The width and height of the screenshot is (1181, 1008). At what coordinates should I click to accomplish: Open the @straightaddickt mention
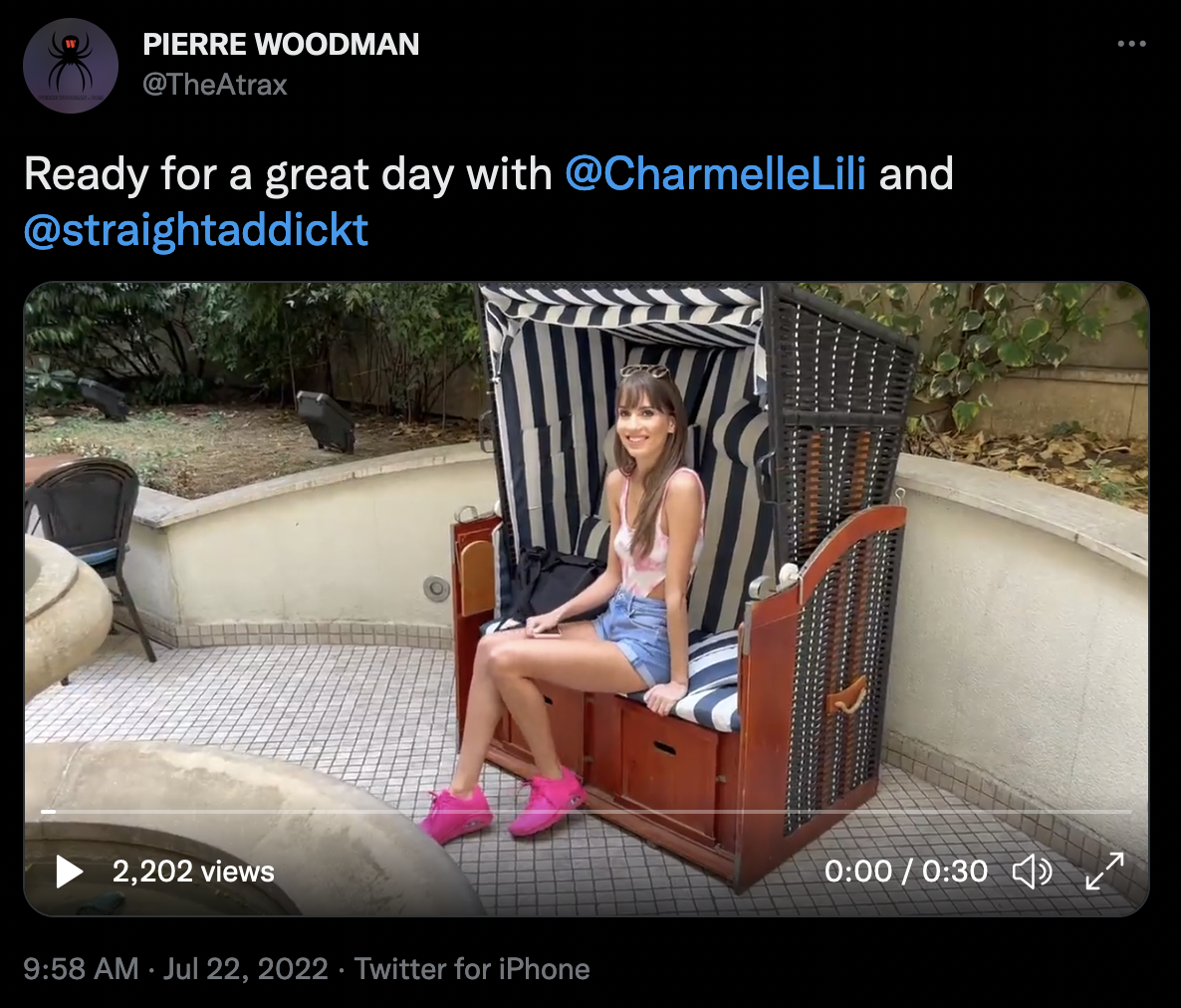click(196, 230)
